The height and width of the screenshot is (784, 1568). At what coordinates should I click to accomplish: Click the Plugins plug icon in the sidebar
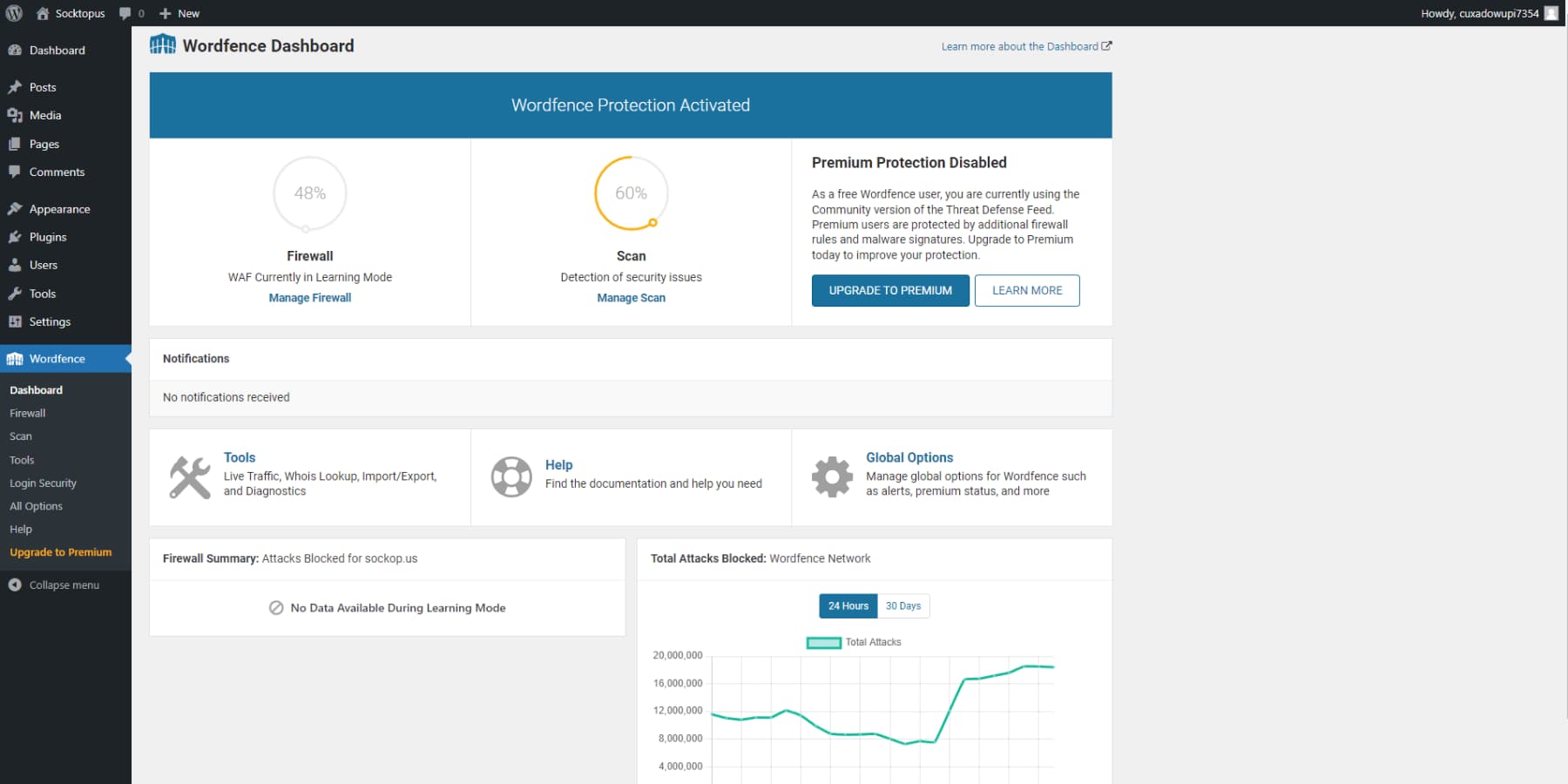pos(15,236)
